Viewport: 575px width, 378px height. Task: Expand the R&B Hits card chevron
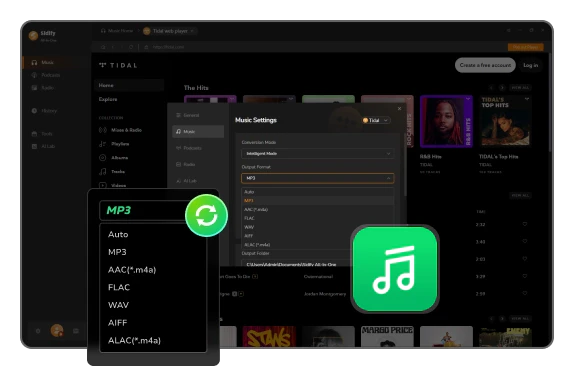tap(468, 99)
